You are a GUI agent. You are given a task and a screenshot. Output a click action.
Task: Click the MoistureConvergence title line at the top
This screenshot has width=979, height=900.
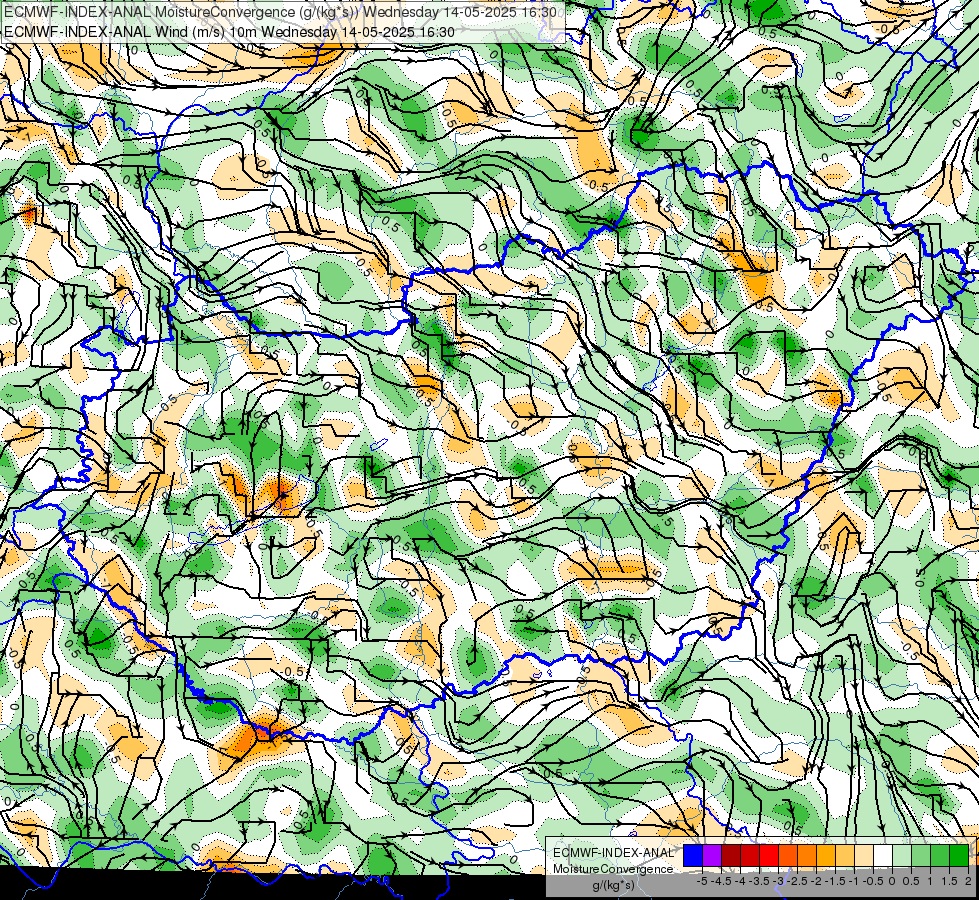[280, 12]
